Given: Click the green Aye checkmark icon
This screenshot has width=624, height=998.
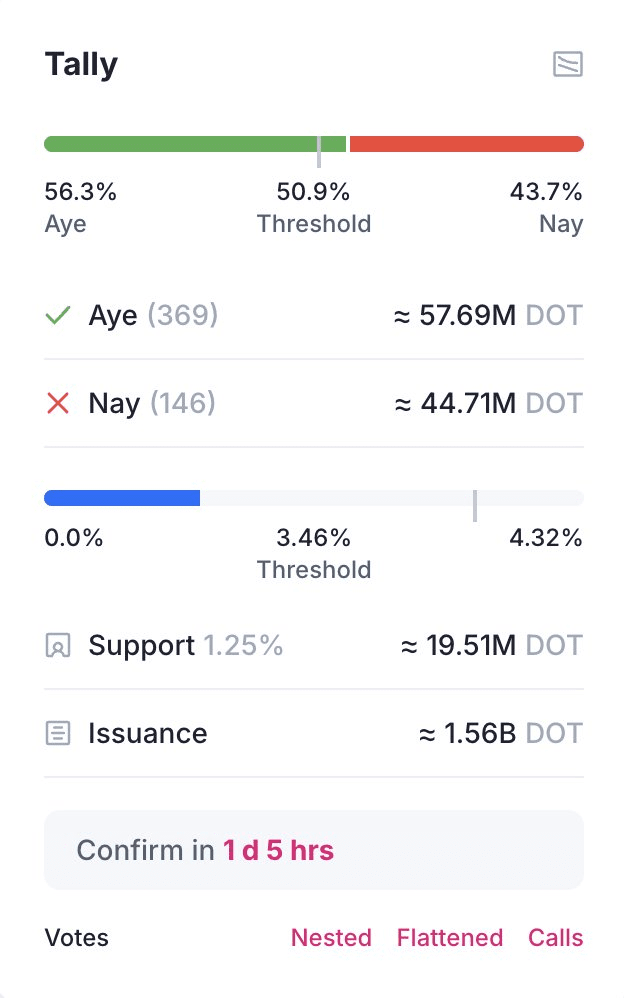Looking at the screenshot, I should (58, 315).
